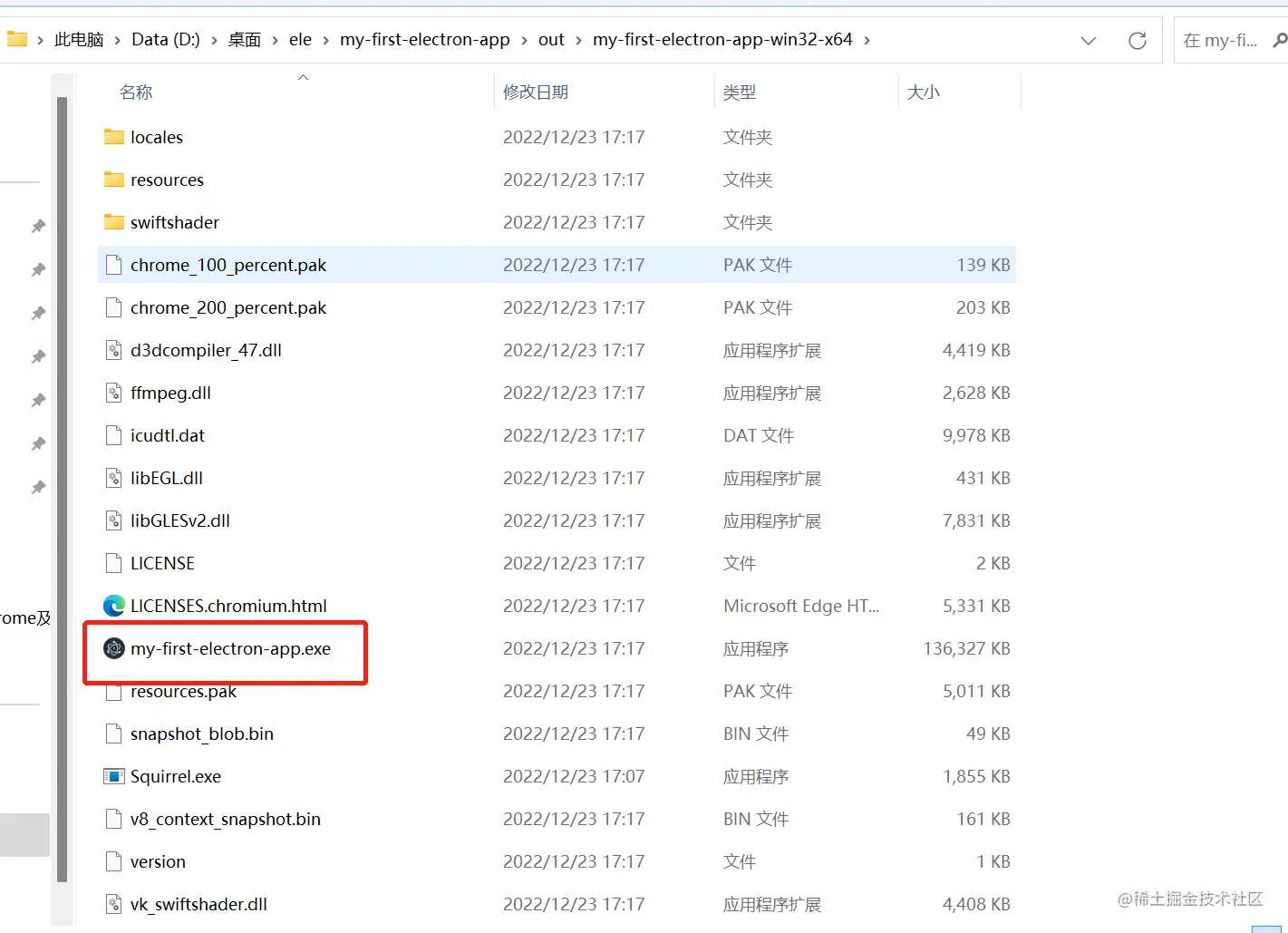Sort by 大小 column header
The image size is (1288, 933).
coord(924,92)
